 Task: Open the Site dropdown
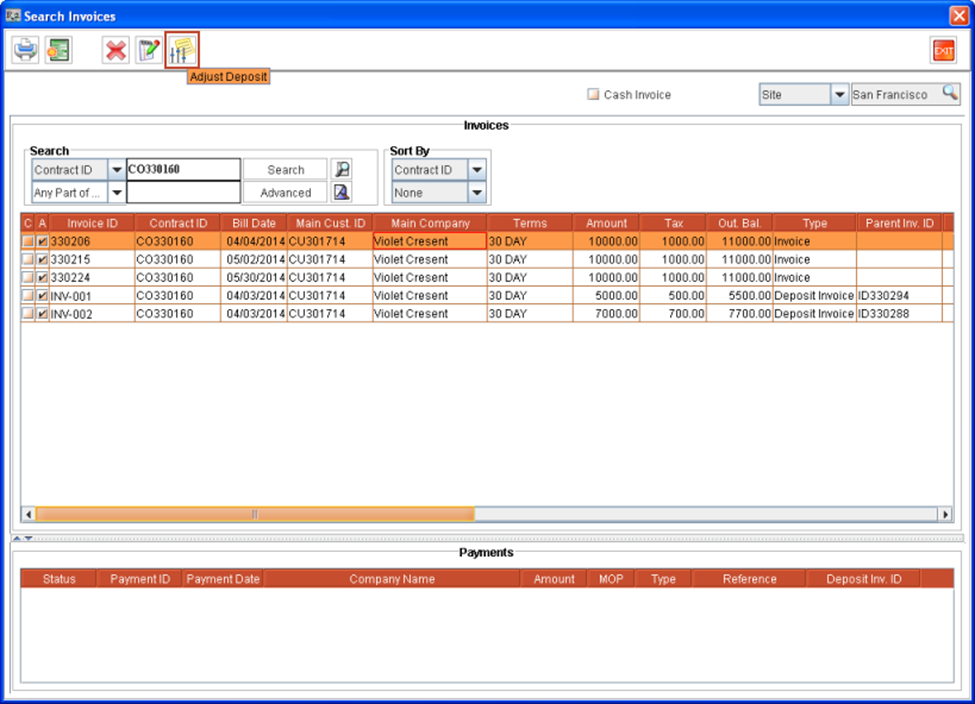tap(839, 95)
